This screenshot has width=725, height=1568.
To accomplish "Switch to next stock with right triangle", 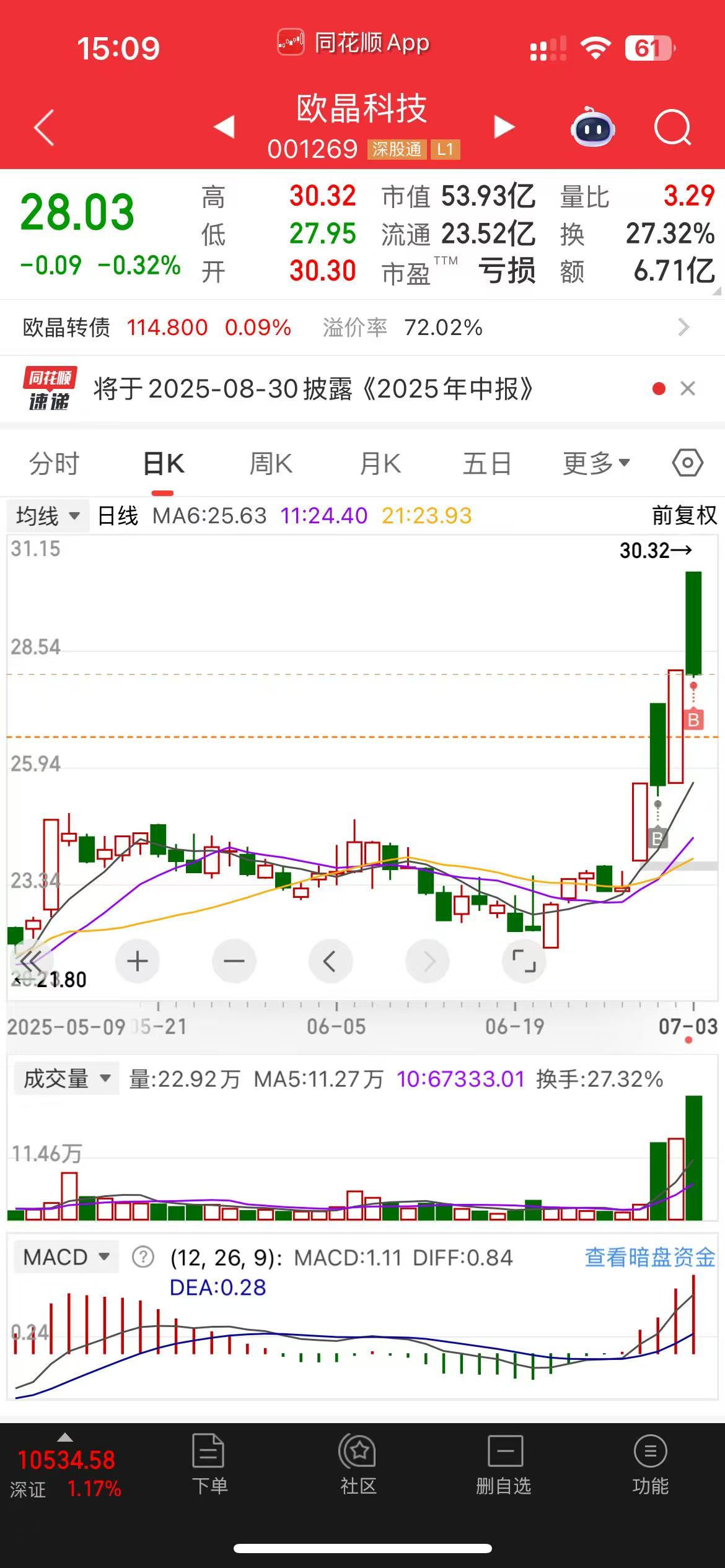I will click(504, 126).
